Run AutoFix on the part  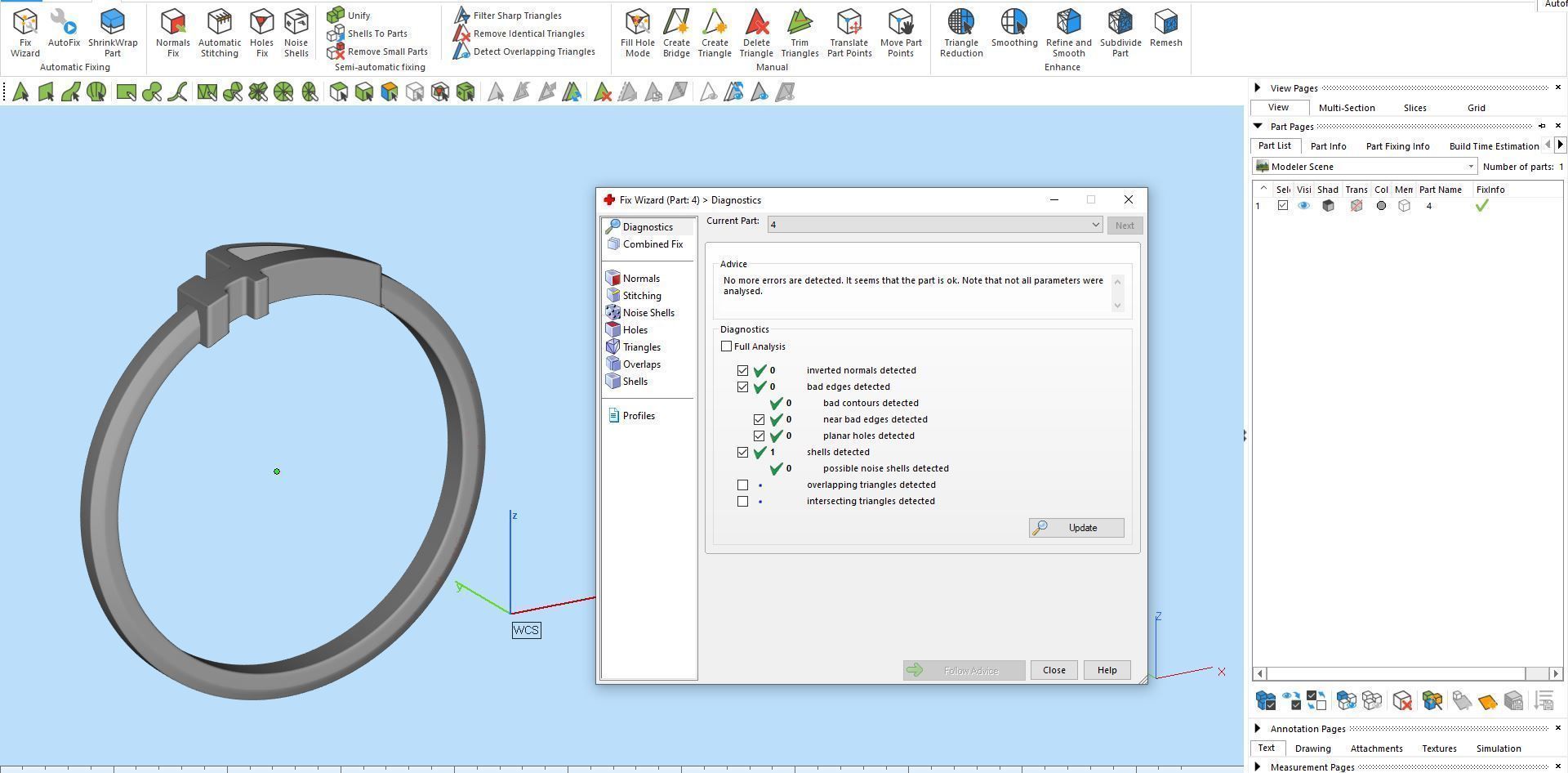[x=64, y=29]
